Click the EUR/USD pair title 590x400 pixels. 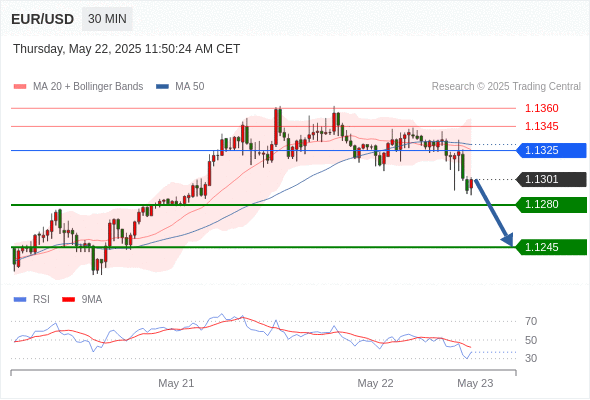(x=43, y=19)
